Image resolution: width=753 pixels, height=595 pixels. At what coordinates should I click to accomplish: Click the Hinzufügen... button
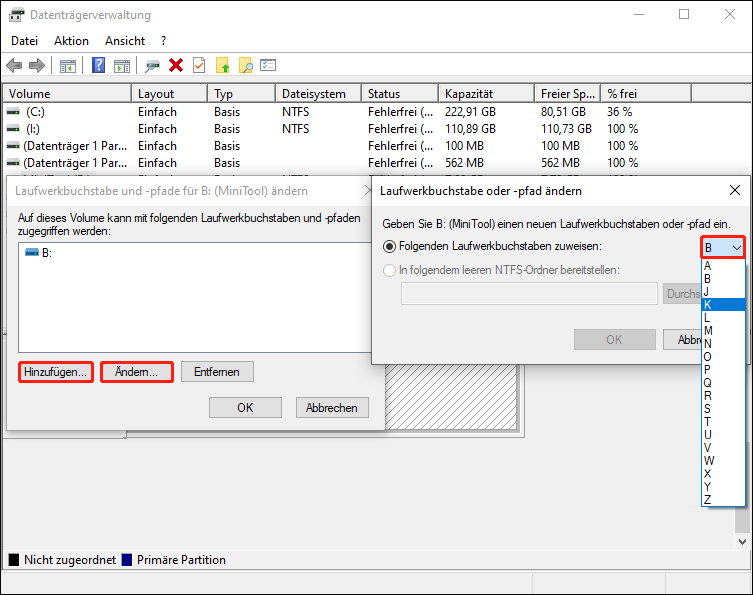(x=56, y=372)
